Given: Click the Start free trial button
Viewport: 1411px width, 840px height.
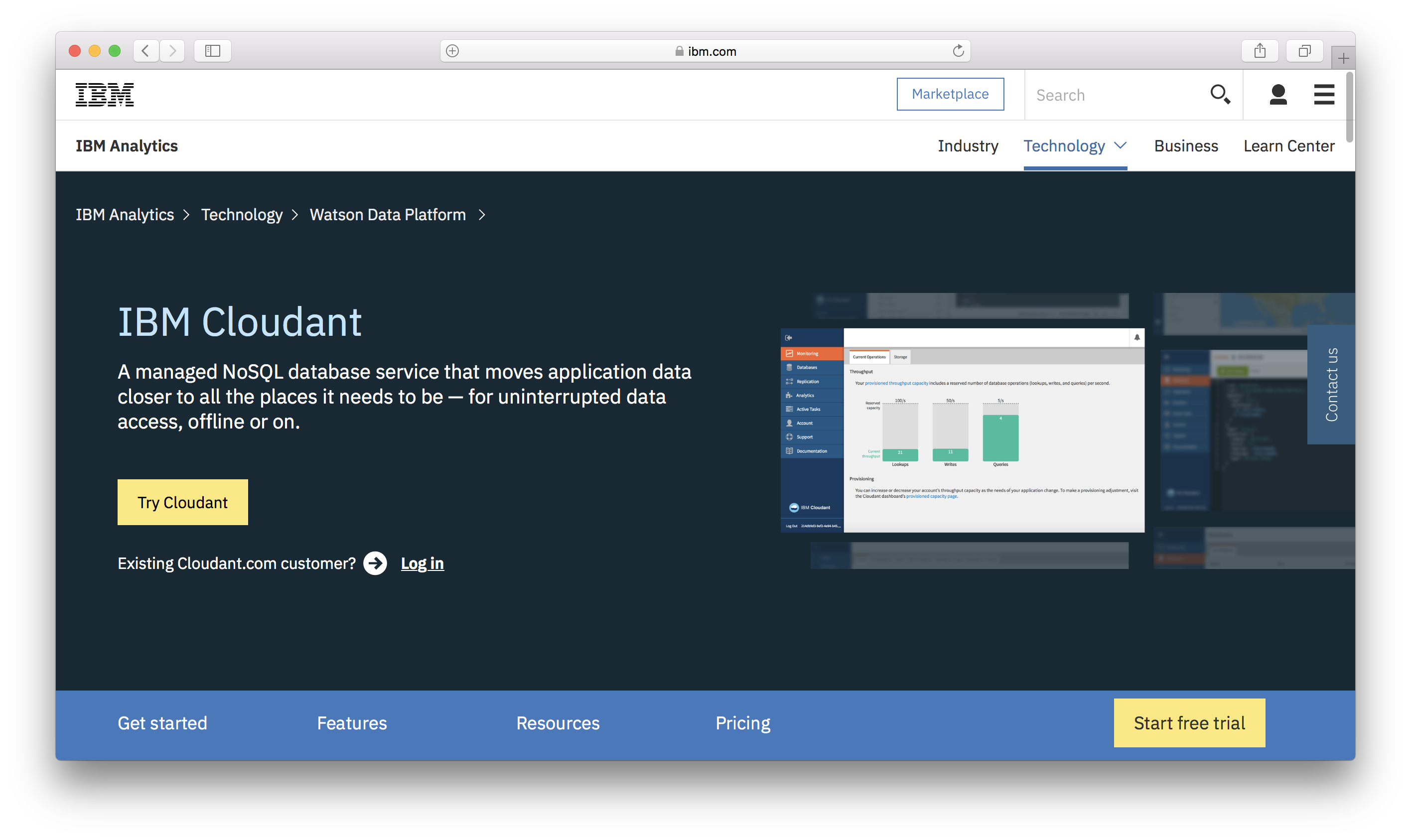Looking at the screenshot, I should (1189, 723).
